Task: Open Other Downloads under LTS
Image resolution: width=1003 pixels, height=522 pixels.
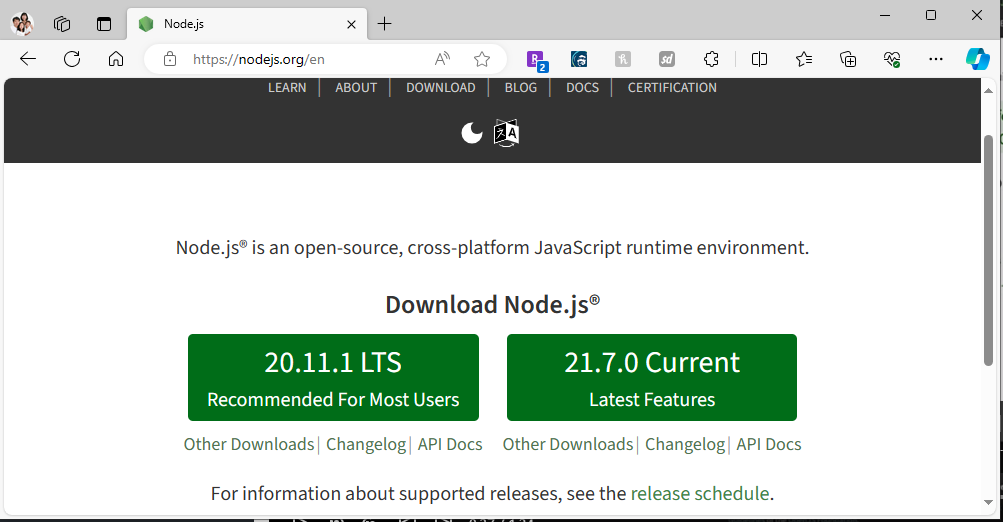Action: (249, 444)
